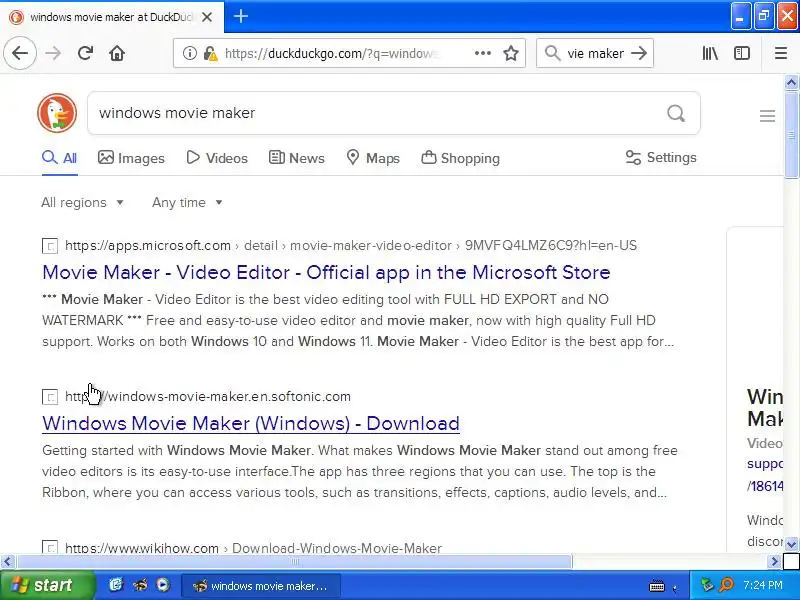Switch to the Images tab
Image resolution: width=800 pixels, height=600 pixels.
tap(131, 158)
